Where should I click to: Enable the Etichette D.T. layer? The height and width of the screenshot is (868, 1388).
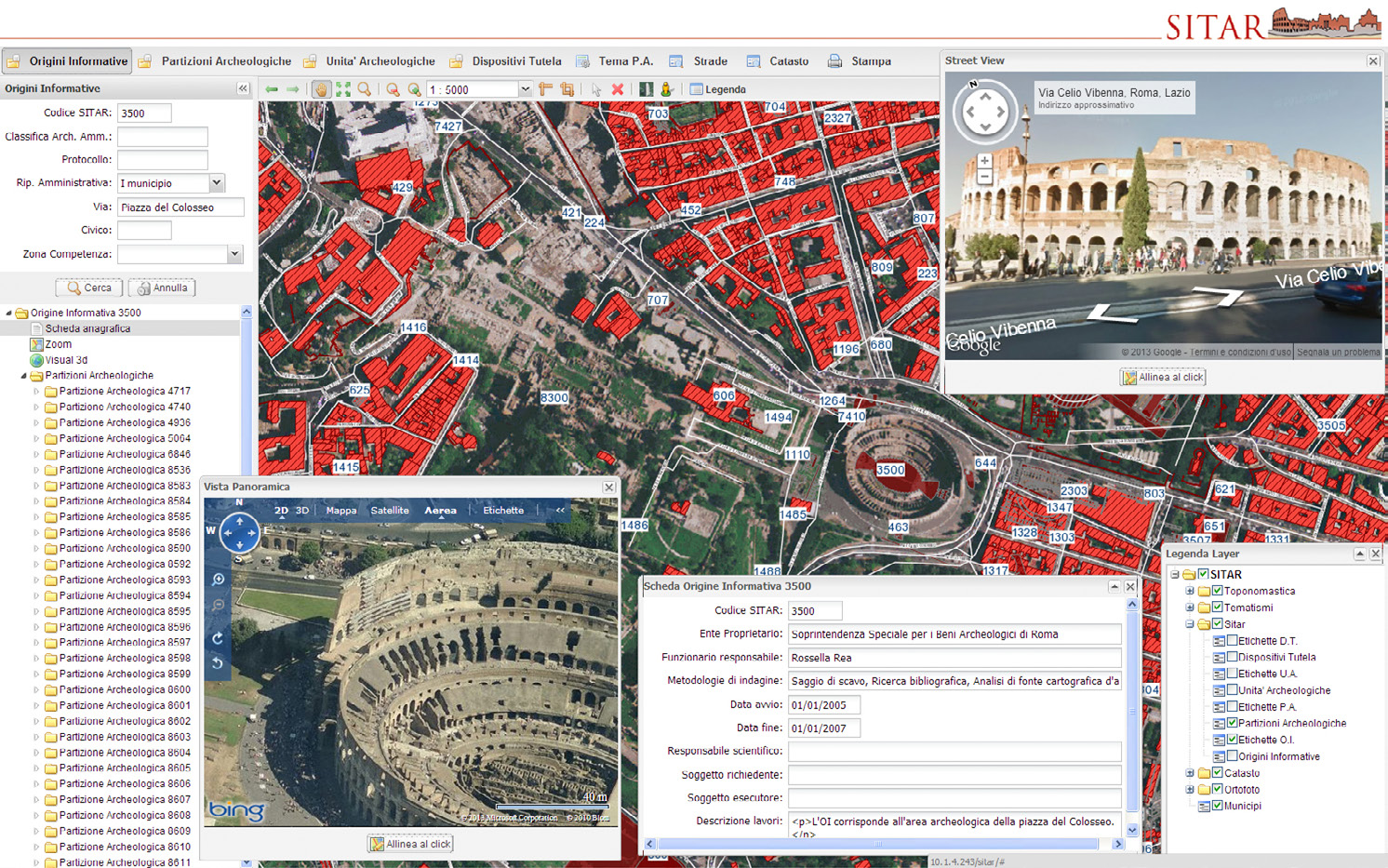pyautogui.click(x=1232, y=640)
